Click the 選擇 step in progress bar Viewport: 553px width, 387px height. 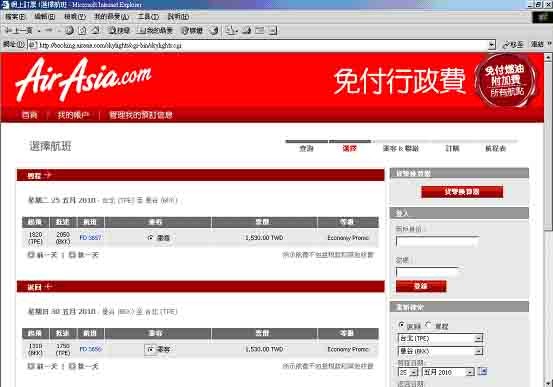[349, 148]
